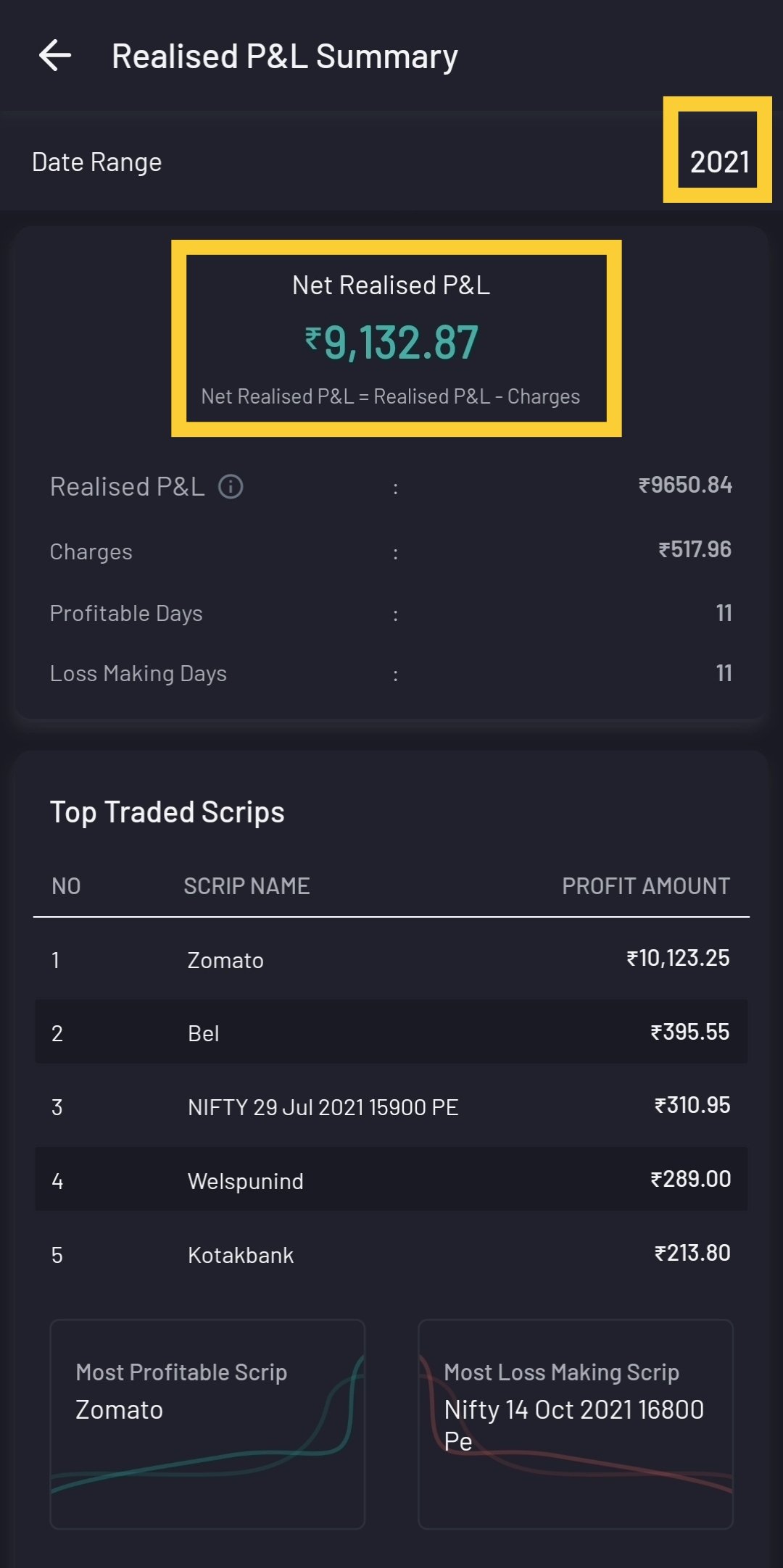Viewport: 783px width, 1568px height.
Task: Tap the SCRIP NAME column header
Action: pyautogui.click(x=246, y=886)
